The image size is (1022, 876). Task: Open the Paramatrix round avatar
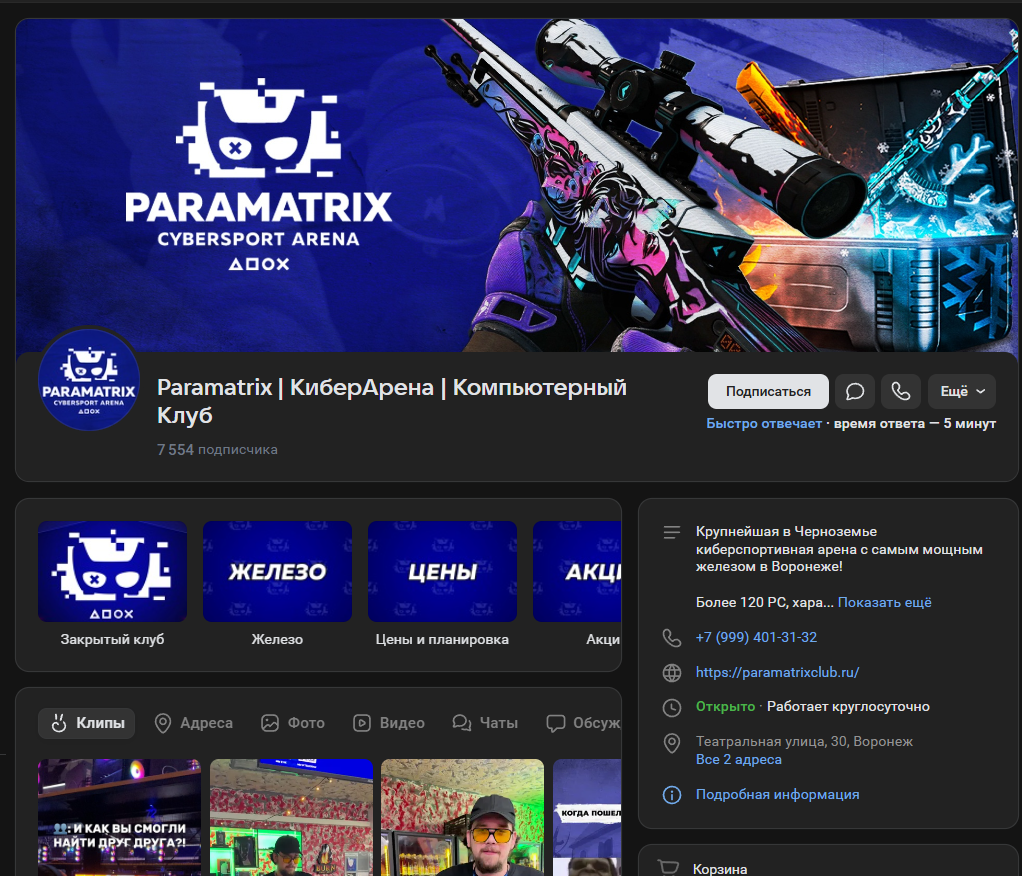89,379
